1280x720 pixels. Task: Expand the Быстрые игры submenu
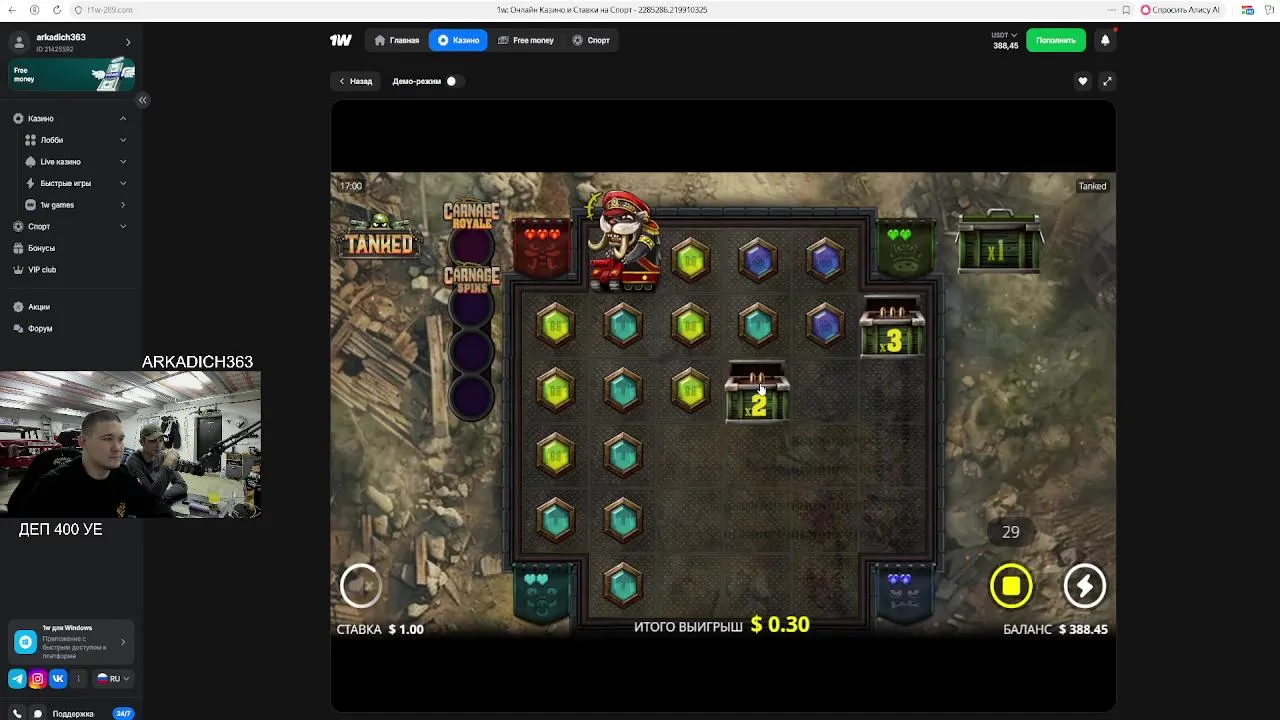click(123, 183)
